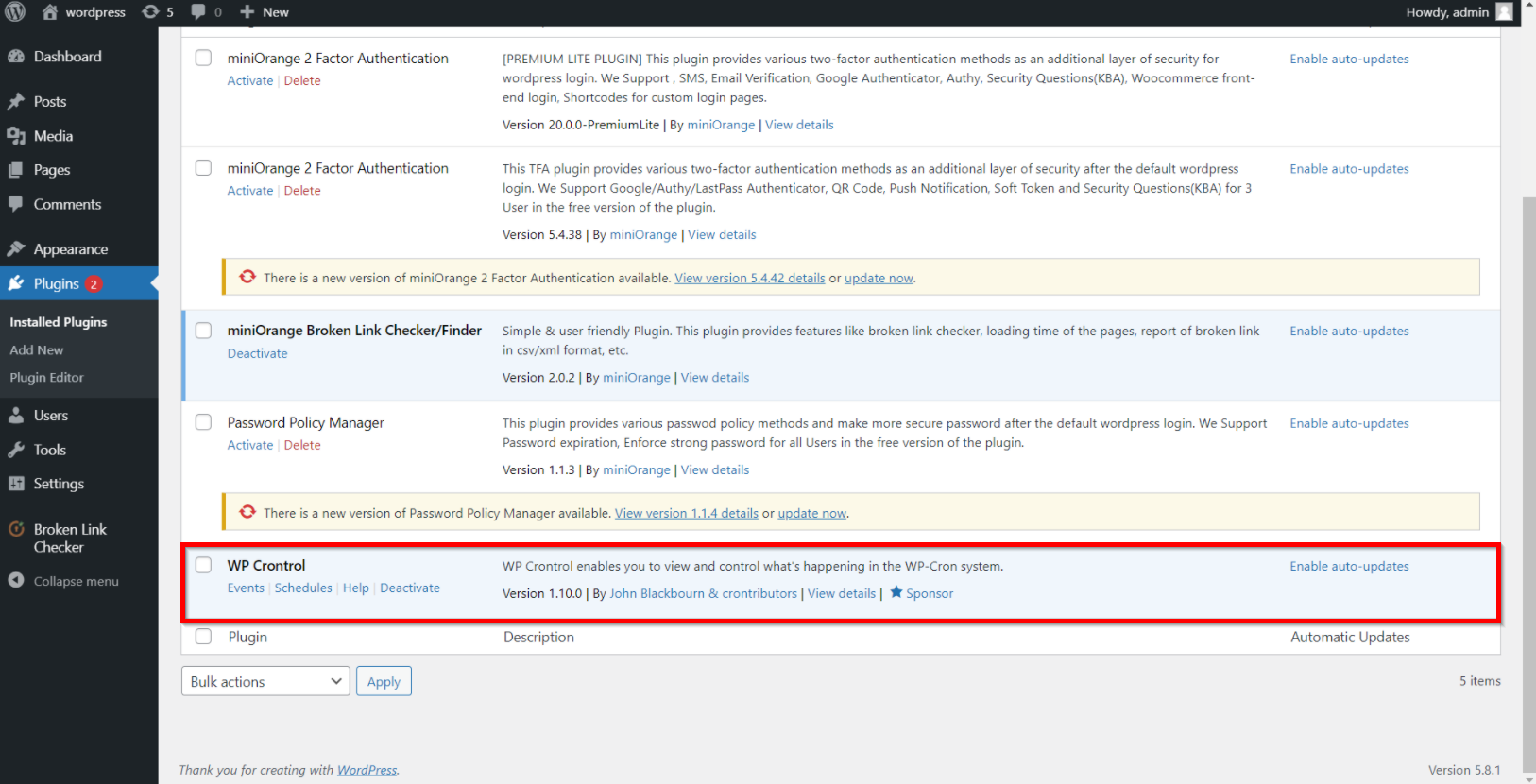The width and height of the screenshot is (1536, 784).
Task: Click the Collapse menu arrow icon
Action: 16,580
